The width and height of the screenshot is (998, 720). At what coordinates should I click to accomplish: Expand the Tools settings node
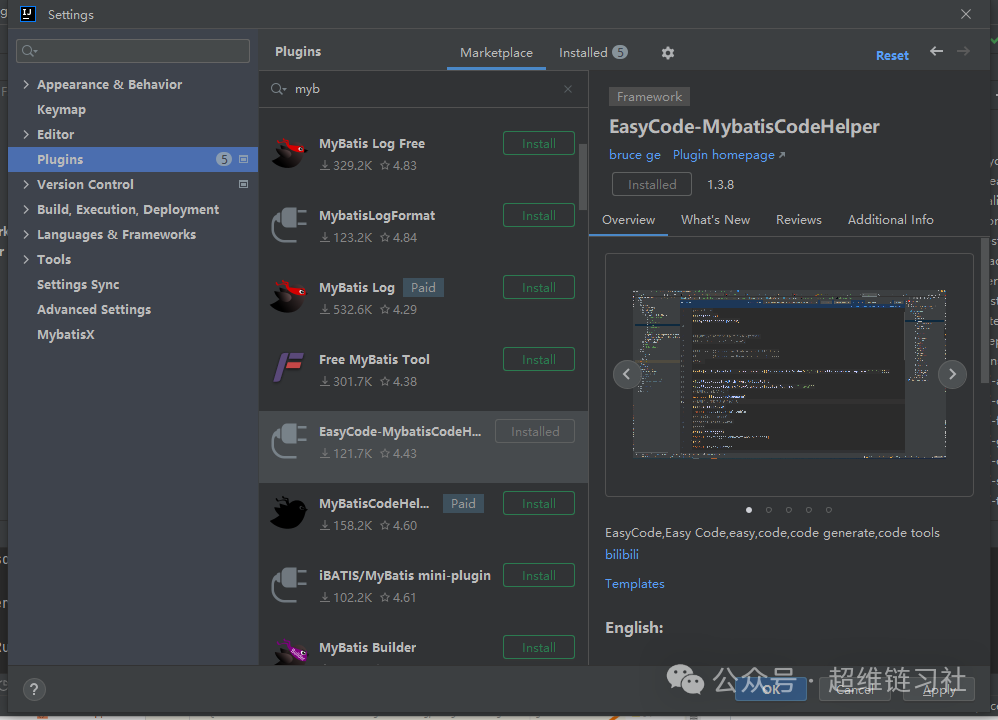(25, 259)
